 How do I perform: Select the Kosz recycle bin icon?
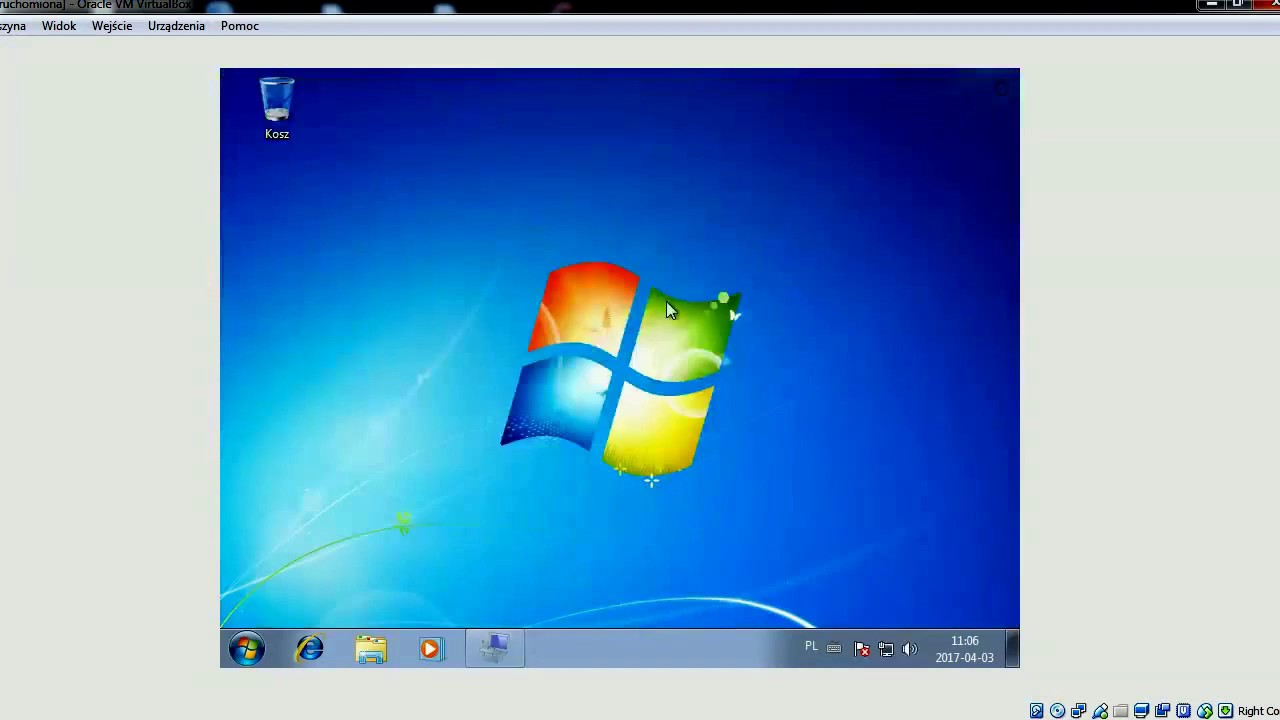[x=277, y=109]
